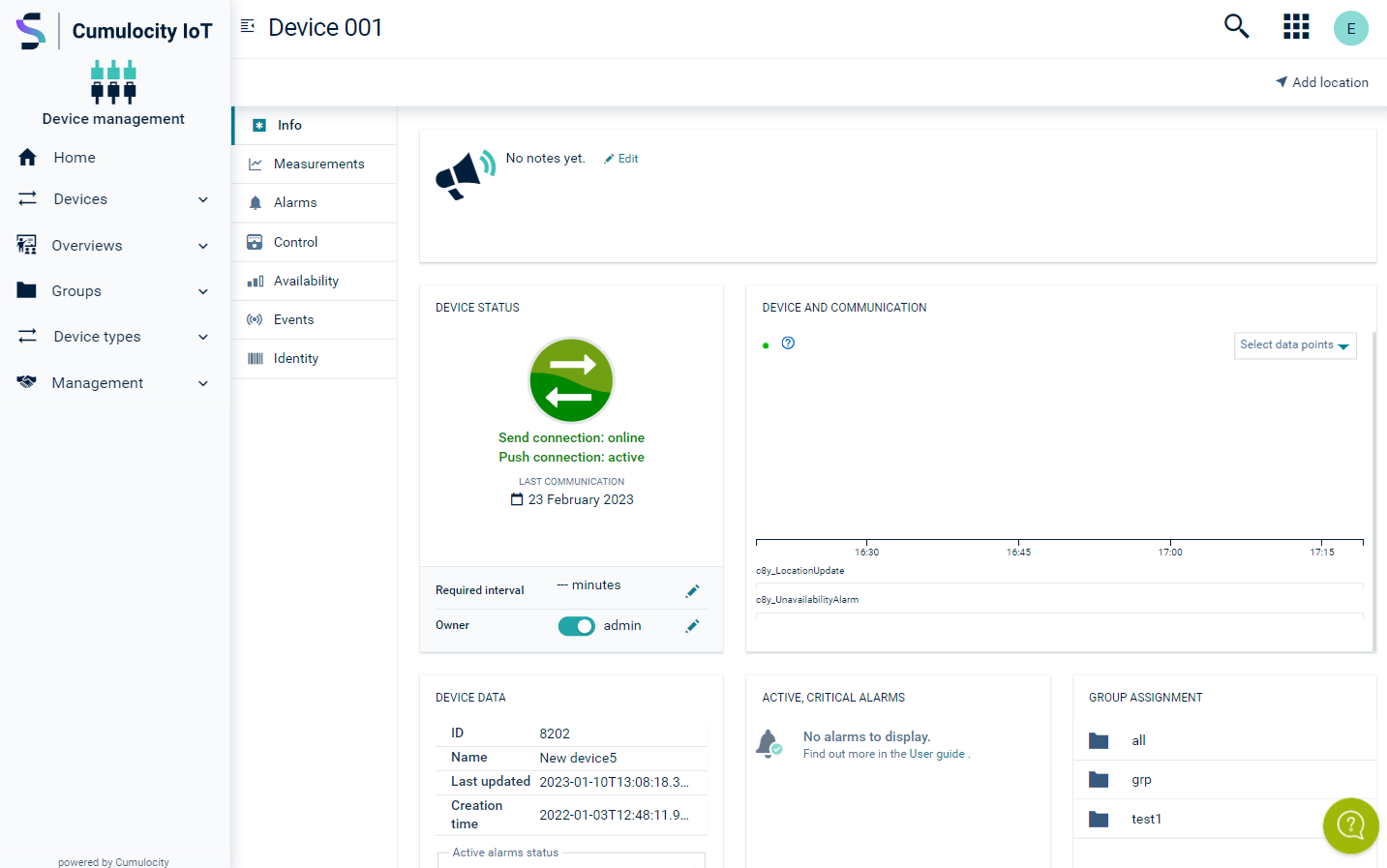Edit the Required interval with pencil icon
Image resolution: width=1387 pixels, height=868 pixels.
click(x=692, y=590)
